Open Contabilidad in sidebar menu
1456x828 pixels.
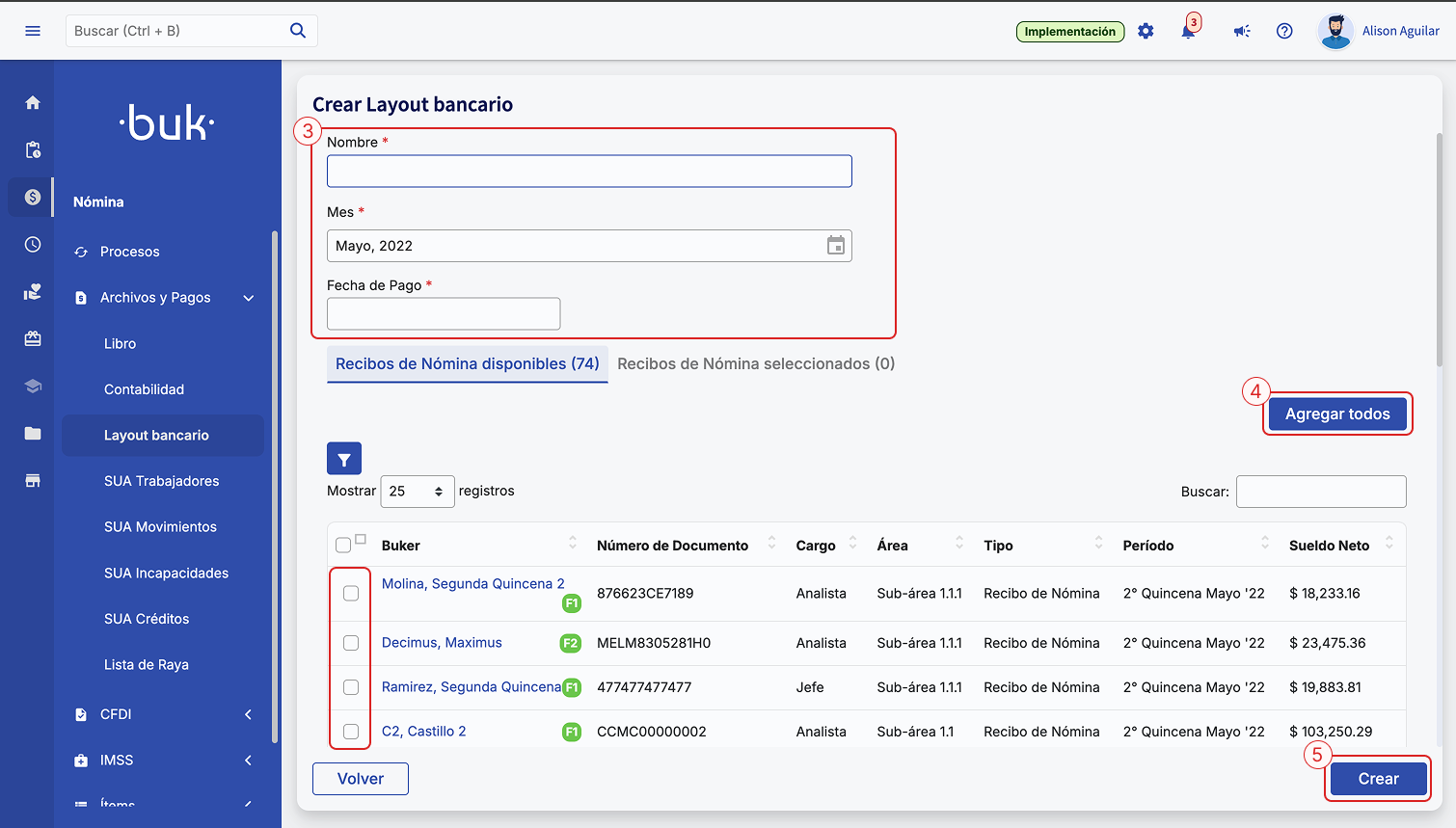144,389
